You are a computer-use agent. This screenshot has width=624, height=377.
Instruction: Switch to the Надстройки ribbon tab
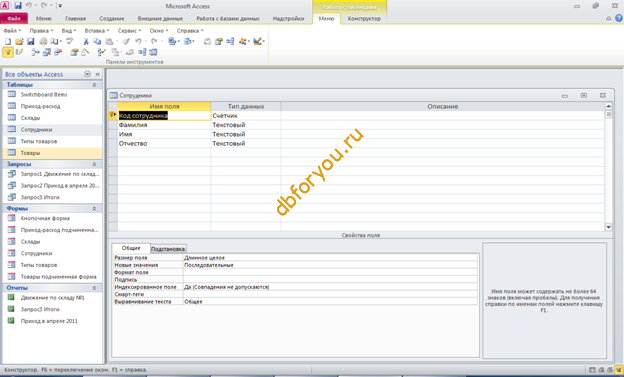click(288, 18)
